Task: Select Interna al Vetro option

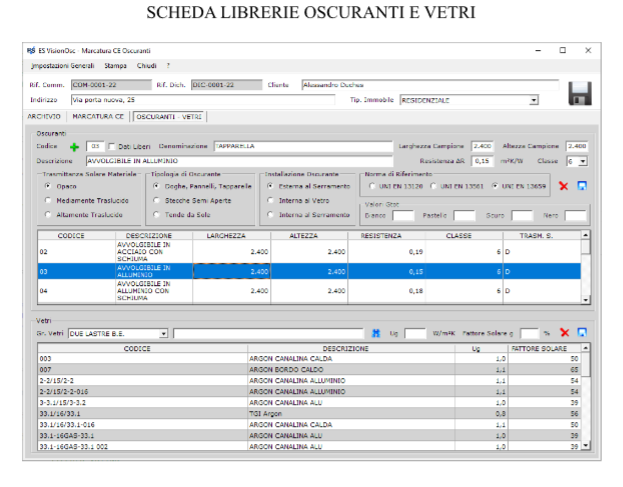Action: 271,200
